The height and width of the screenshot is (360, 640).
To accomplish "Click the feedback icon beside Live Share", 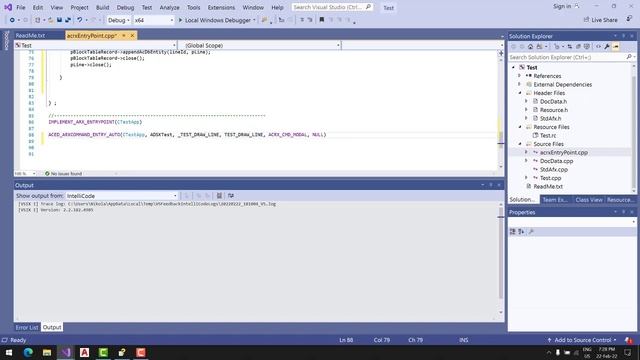I will pos(629,19).
